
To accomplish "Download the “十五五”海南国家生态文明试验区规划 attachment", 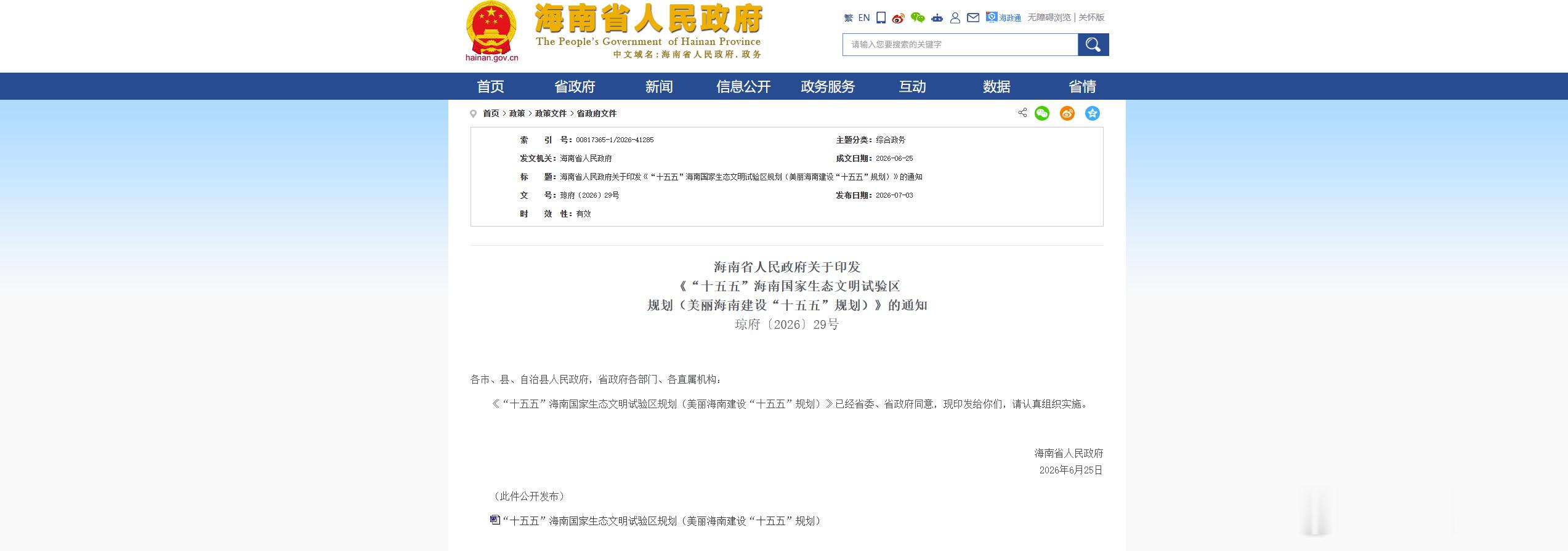I will 663,521.
